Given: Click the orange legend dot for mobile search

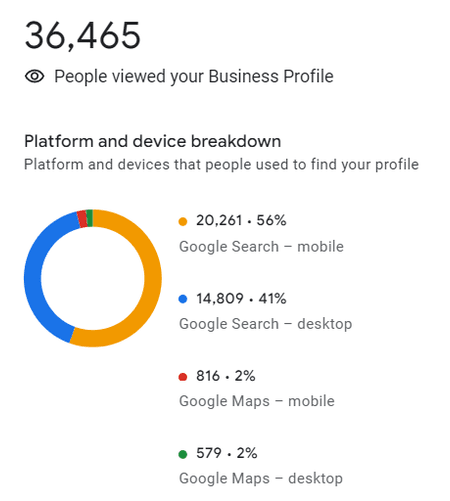Looking at the screenshot, I should [x=183, y=221].
